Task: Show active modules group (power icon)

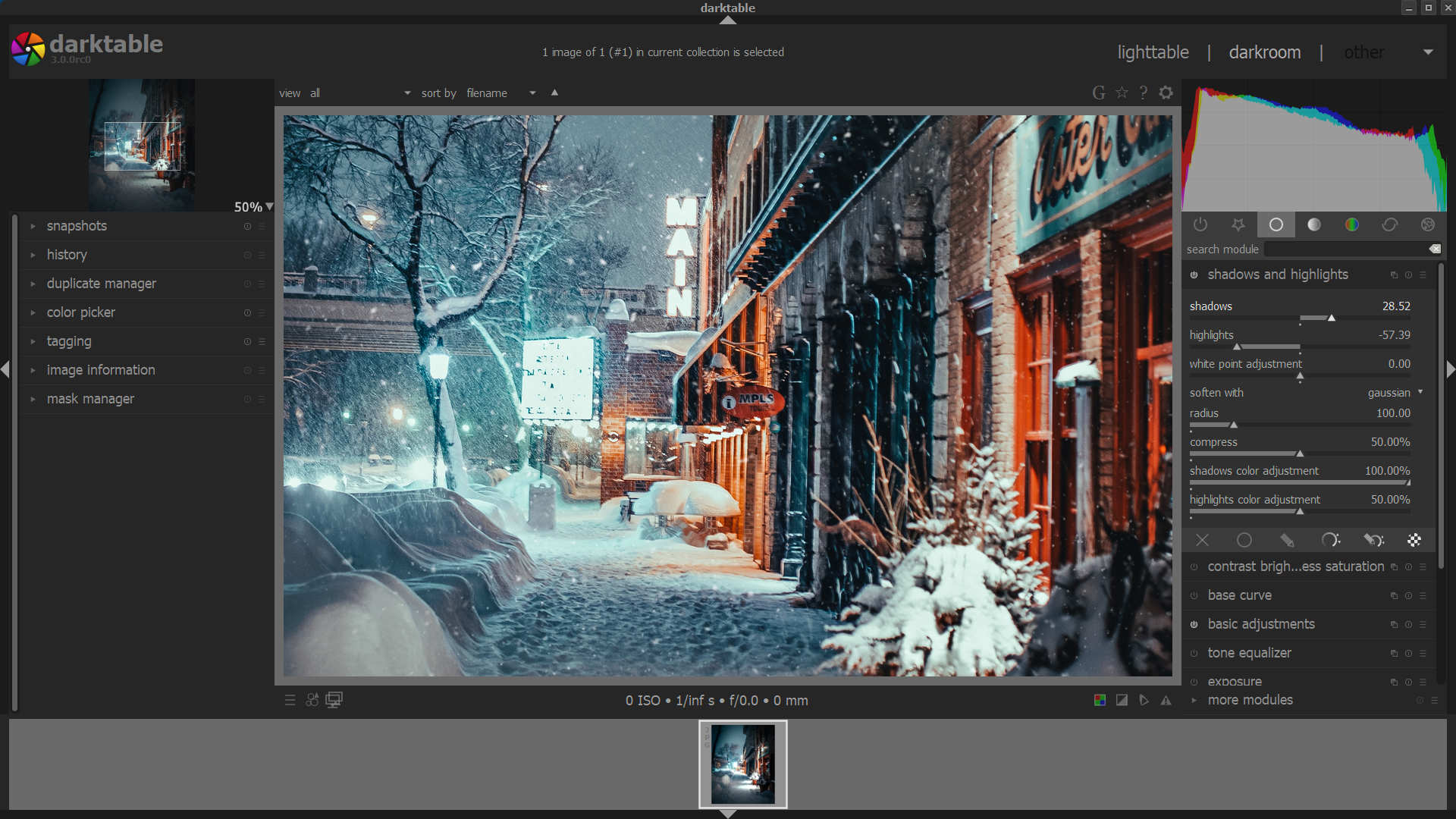Action: pyautogui.click(x=1200, y=224)
